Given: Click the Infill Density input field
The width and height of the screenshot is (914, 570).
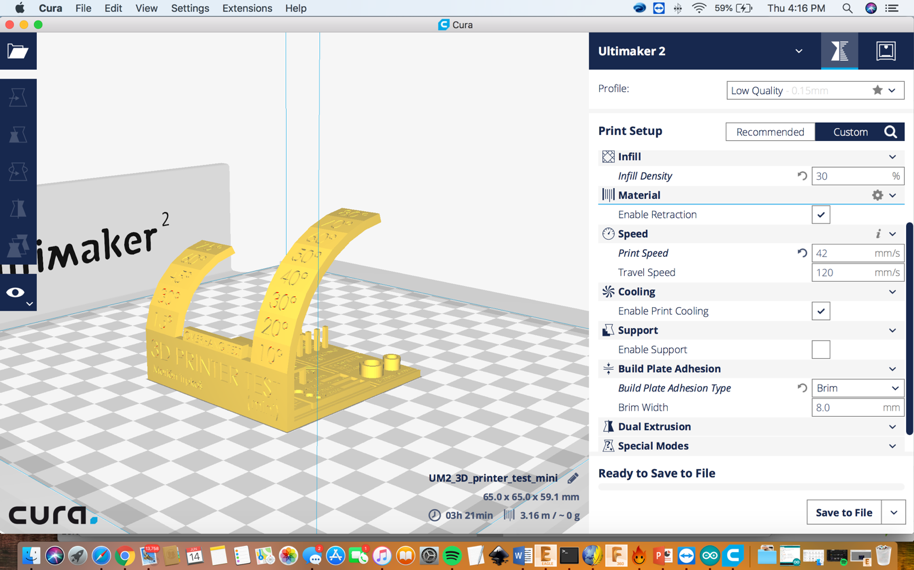Looking at the screenshot, I should pyautogui.click(x=857, y=175).
